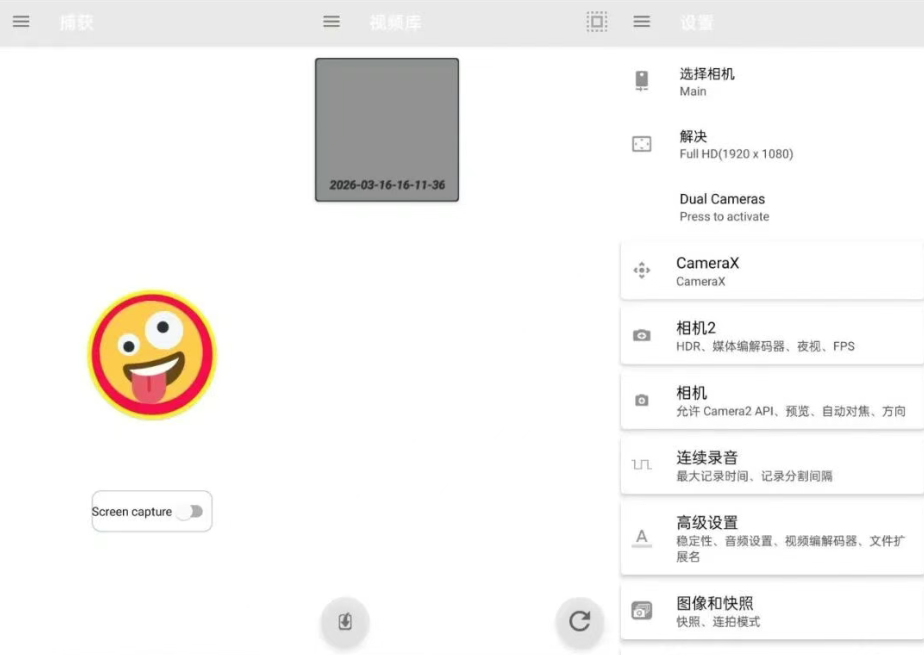Click the frame capture icon in top bar
This screenshot has height=655, width=924.
[597, 21]
